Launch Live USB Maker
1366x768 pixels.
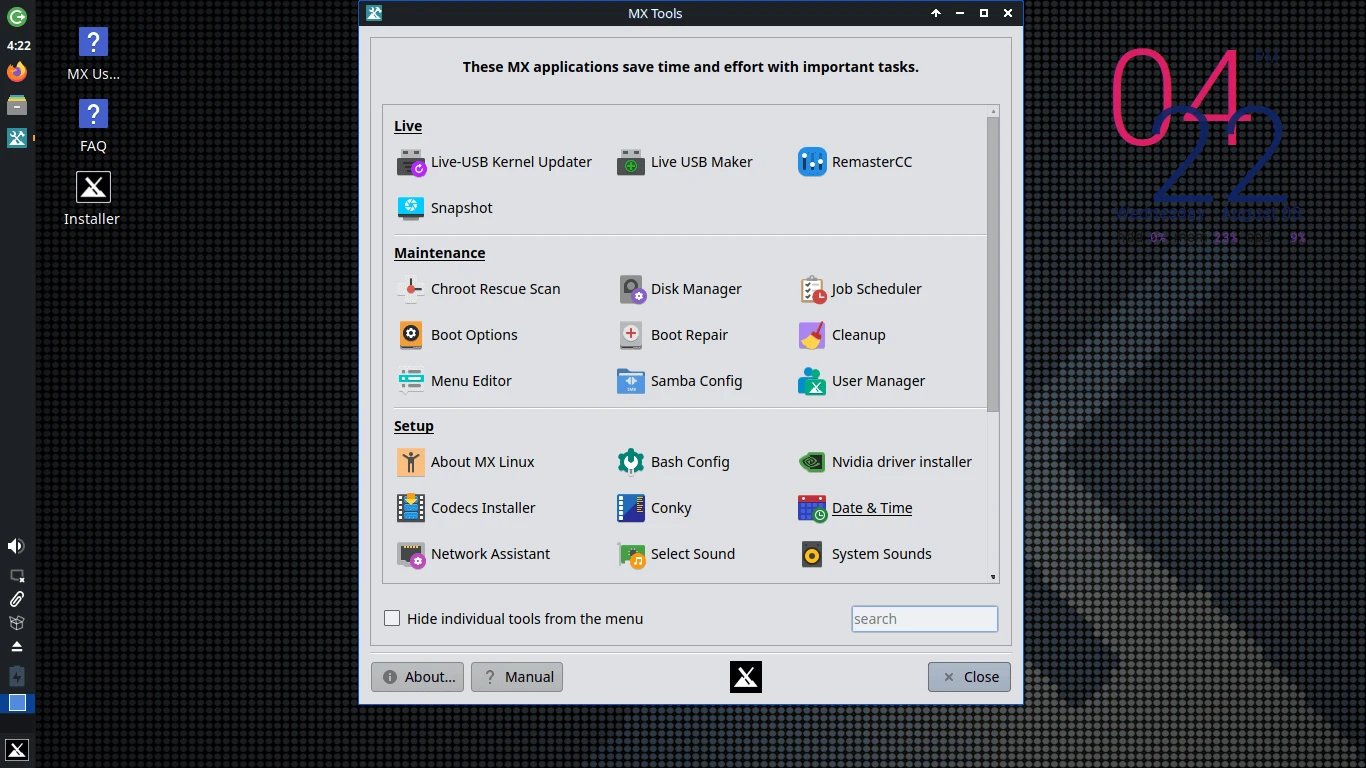[x=701, y=161]
